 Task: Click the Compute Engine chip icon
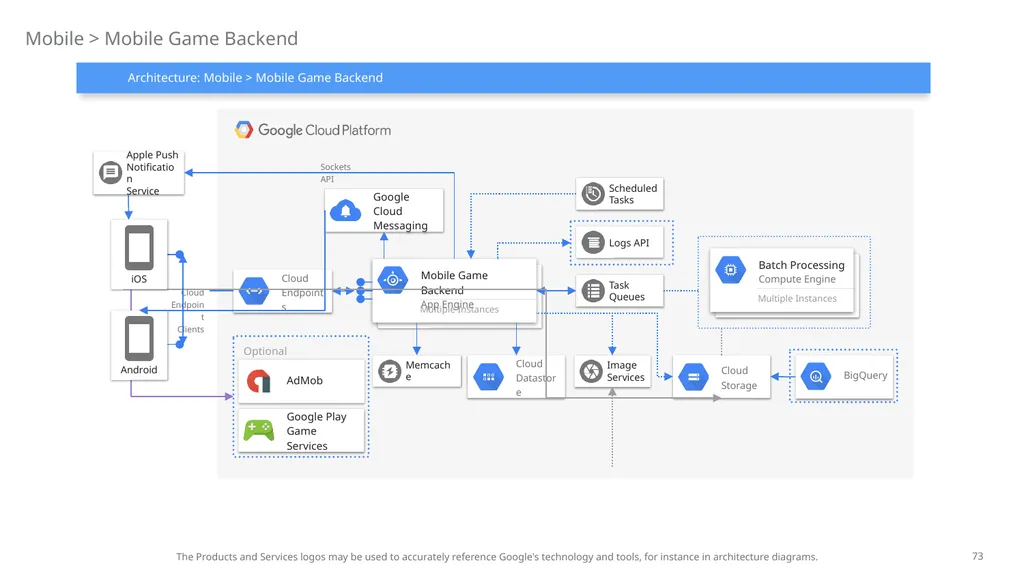731,270
